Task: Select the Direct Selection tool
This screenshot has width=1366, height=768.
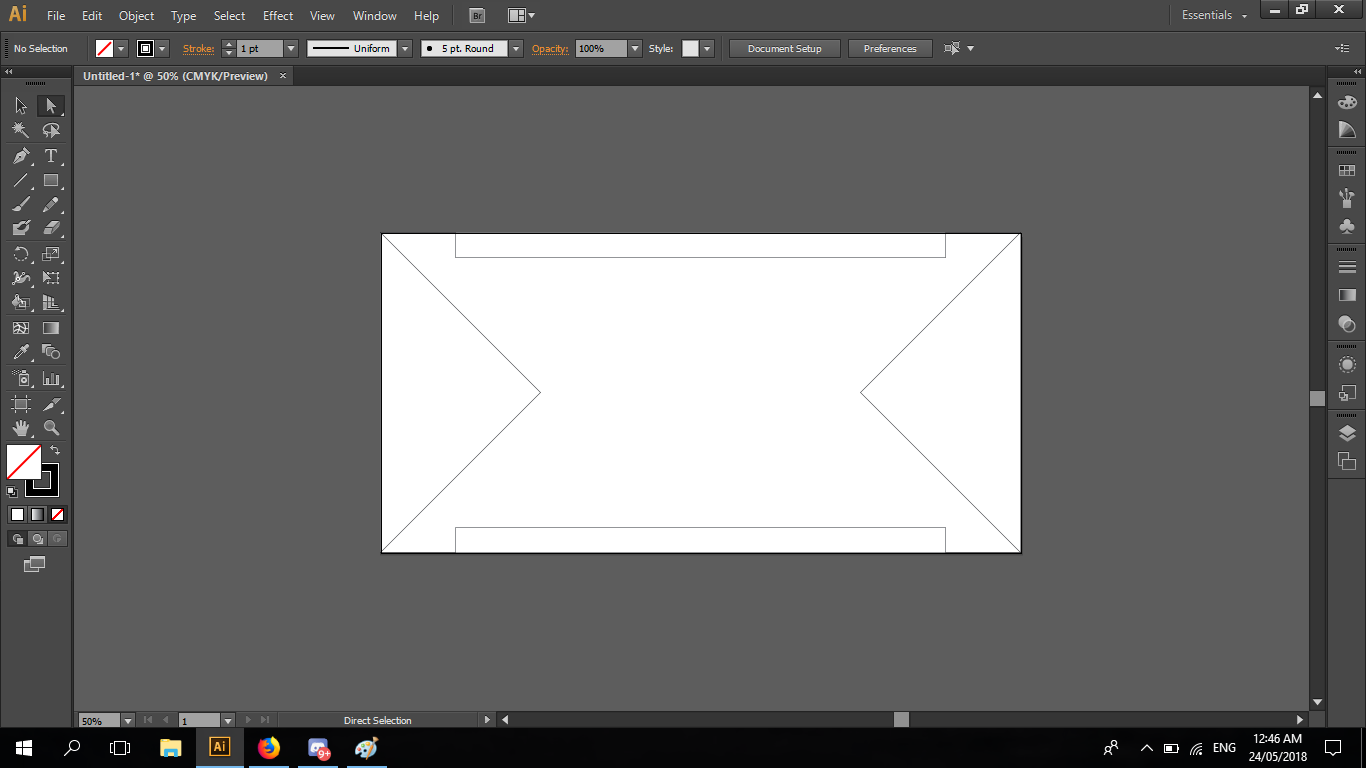Action: pyautogui.click(x=51, y=106)
